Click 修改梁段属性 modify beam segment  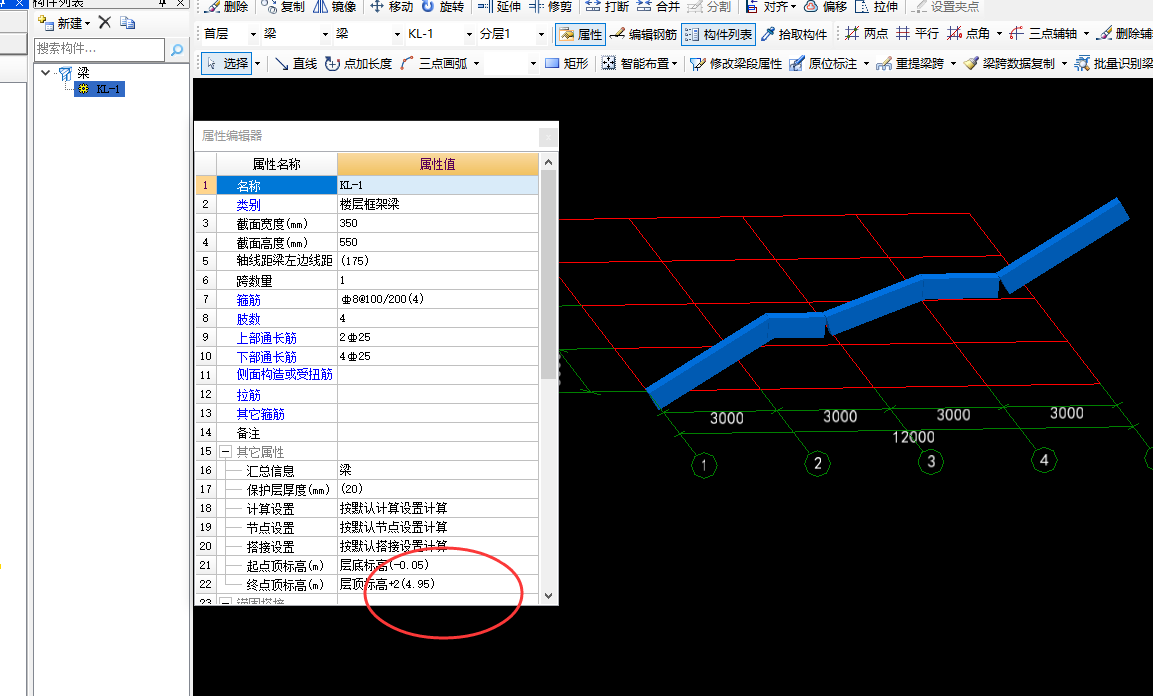736,64
